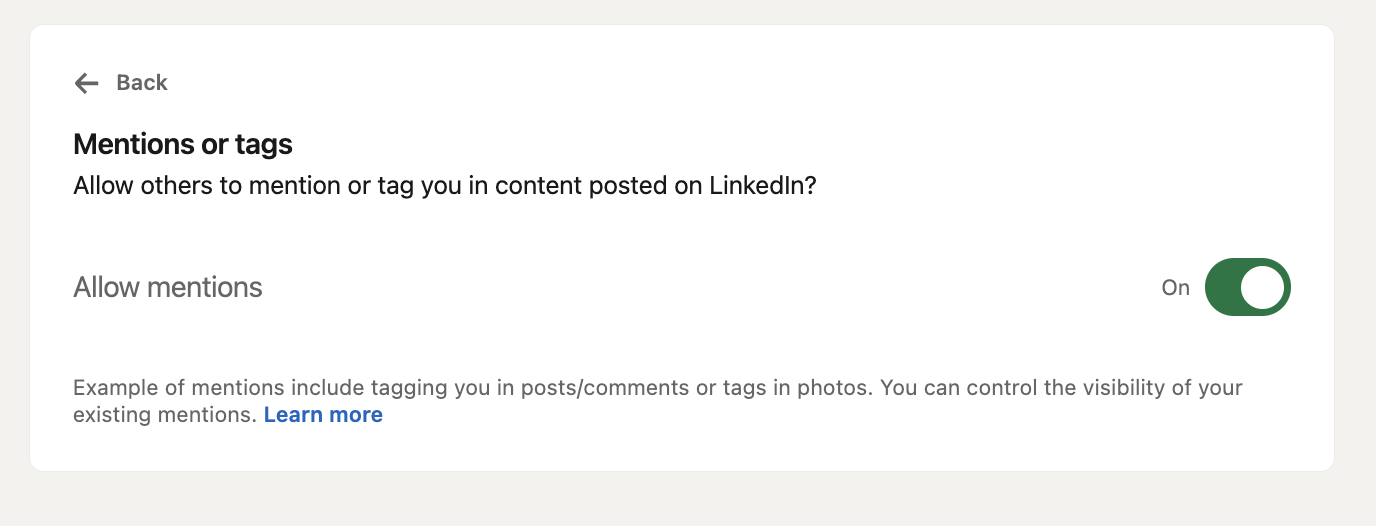Viewport: 1376px width, 526px height.
Task: Open the "Learn more" link
Action: coord(323,415)
